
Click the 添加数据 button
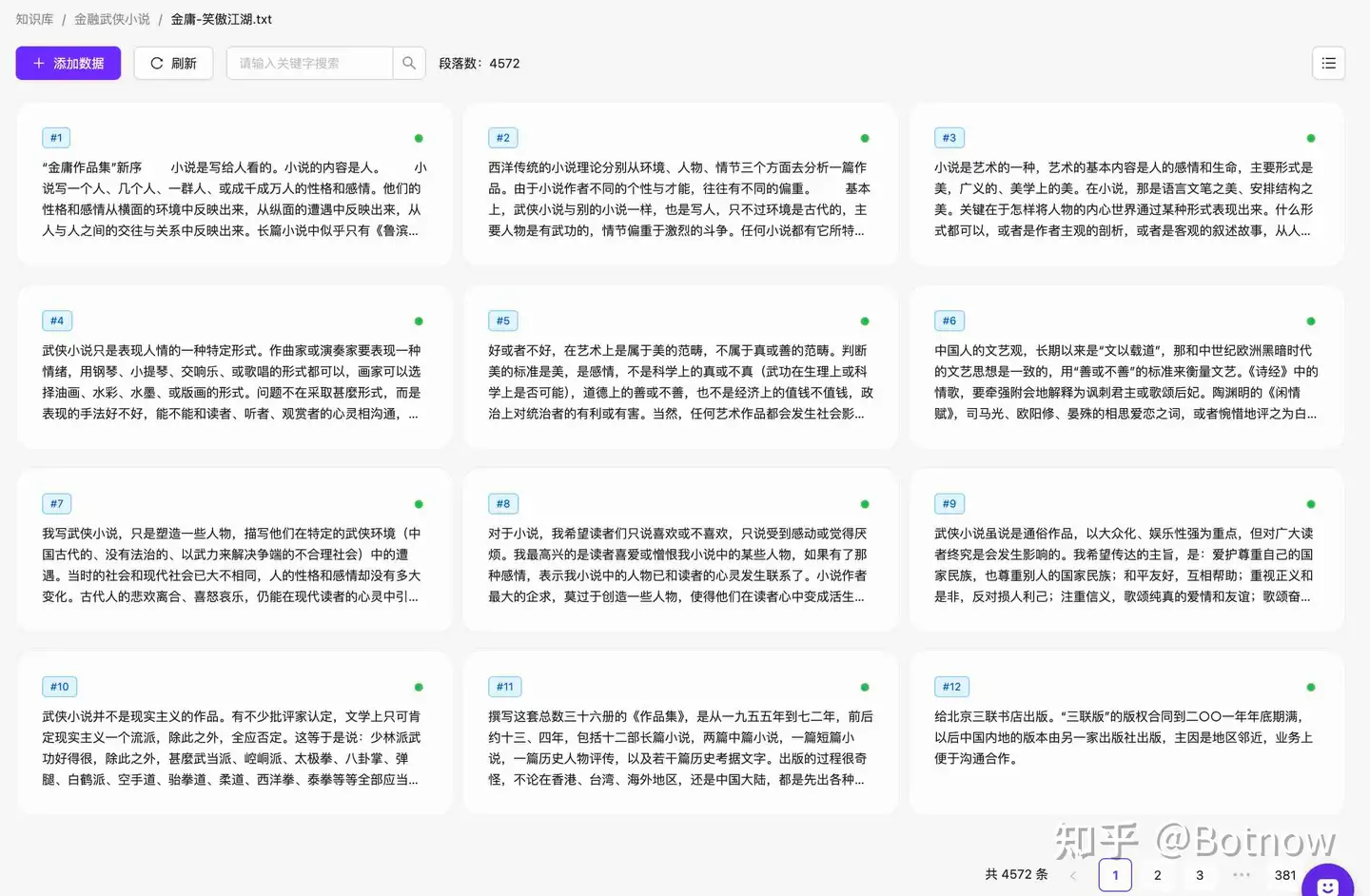[x=68, y=64]
